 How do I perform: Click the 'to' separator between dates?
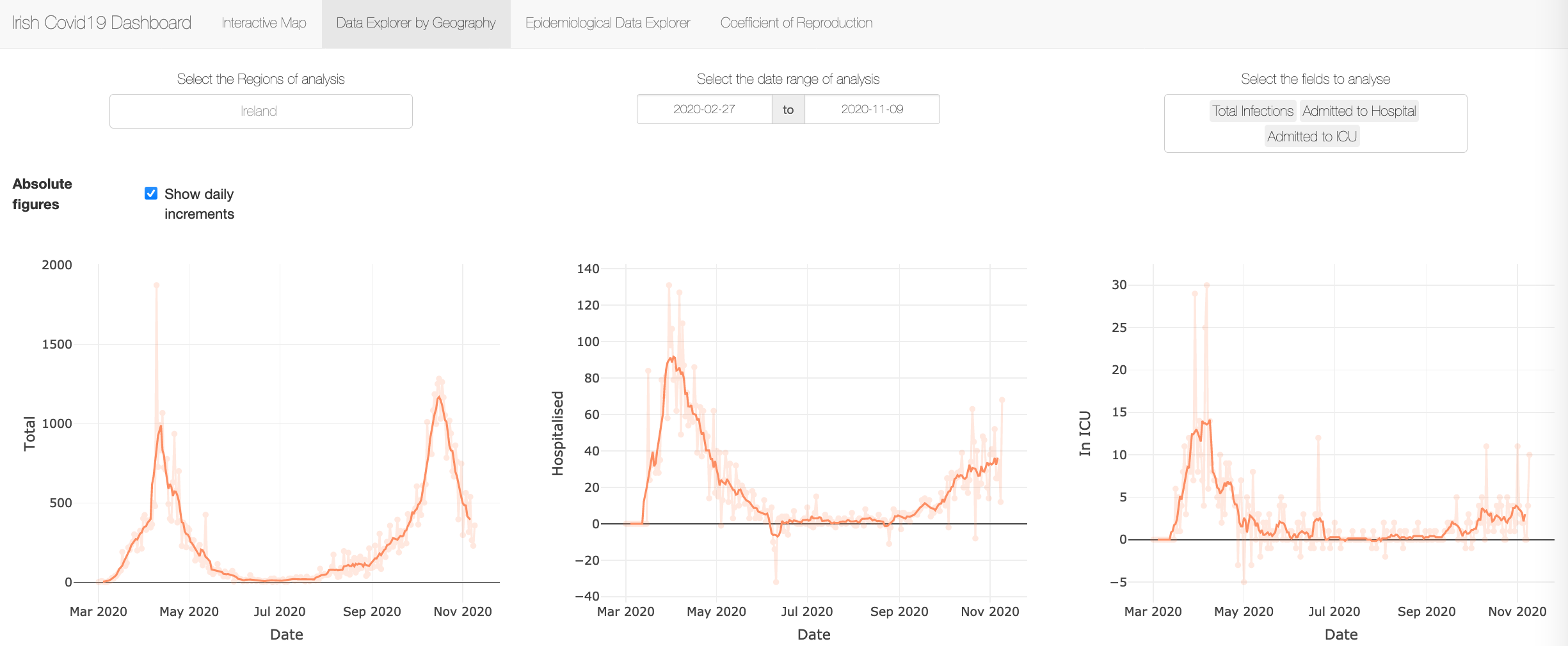click(x=788, y=109)
